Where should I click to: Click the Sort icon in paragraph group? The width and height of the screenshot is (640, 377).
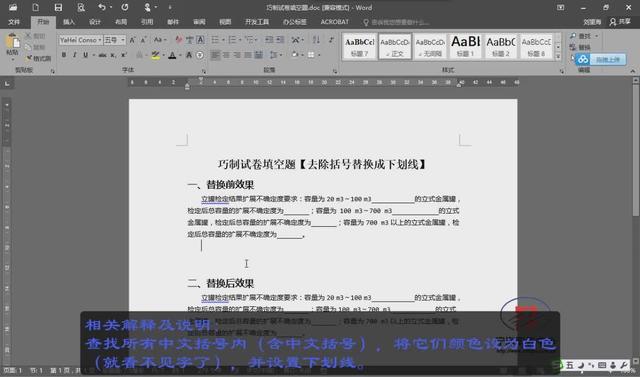pyautogui.click(x=316, y=40)
